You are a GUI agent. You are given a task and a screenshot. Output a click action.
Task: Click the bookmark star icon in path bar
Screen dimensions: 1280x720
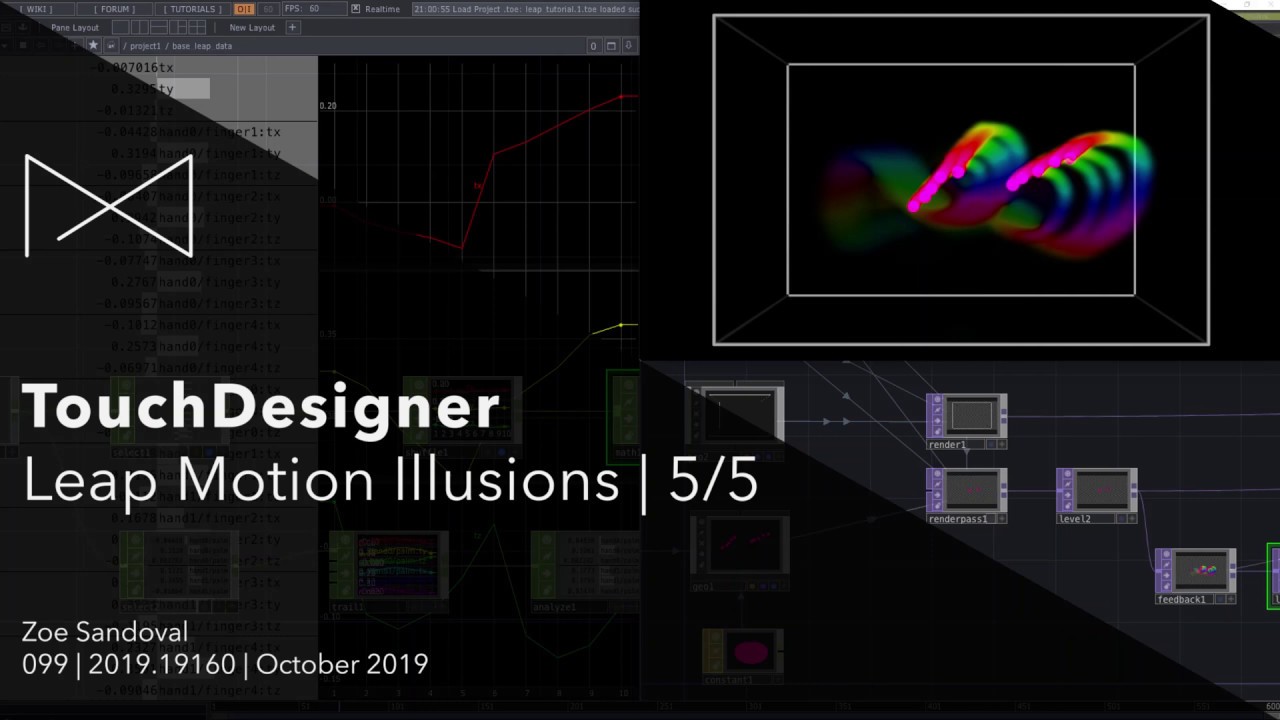coord(93,45)
